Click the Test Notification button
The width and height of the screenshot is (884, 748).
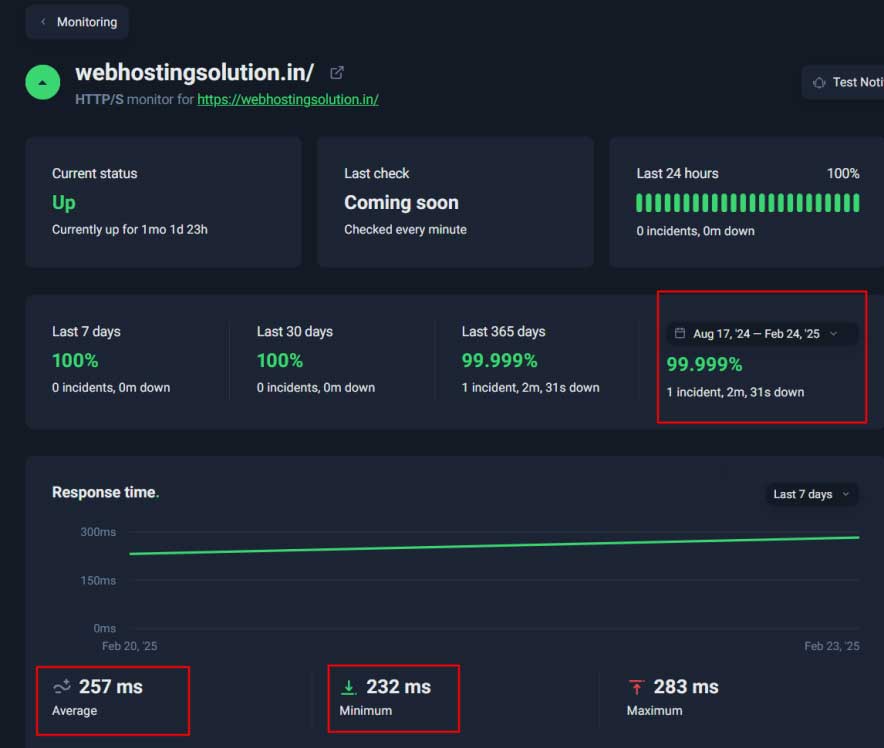(x=843, y=82)
